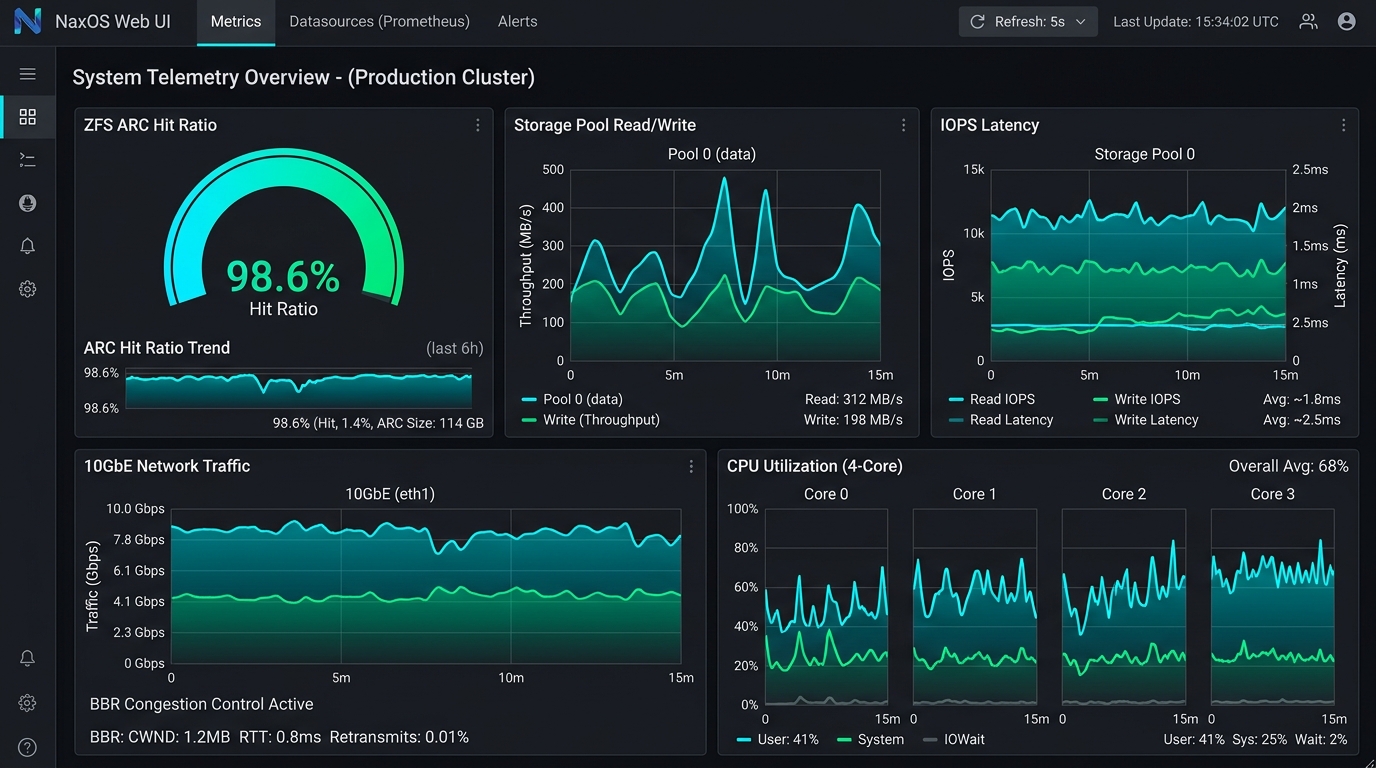The height and width of the screenshot is (768, 1376).
Task: Click the Storage Pool 0 chart title
Action: tap(1145, 154)
